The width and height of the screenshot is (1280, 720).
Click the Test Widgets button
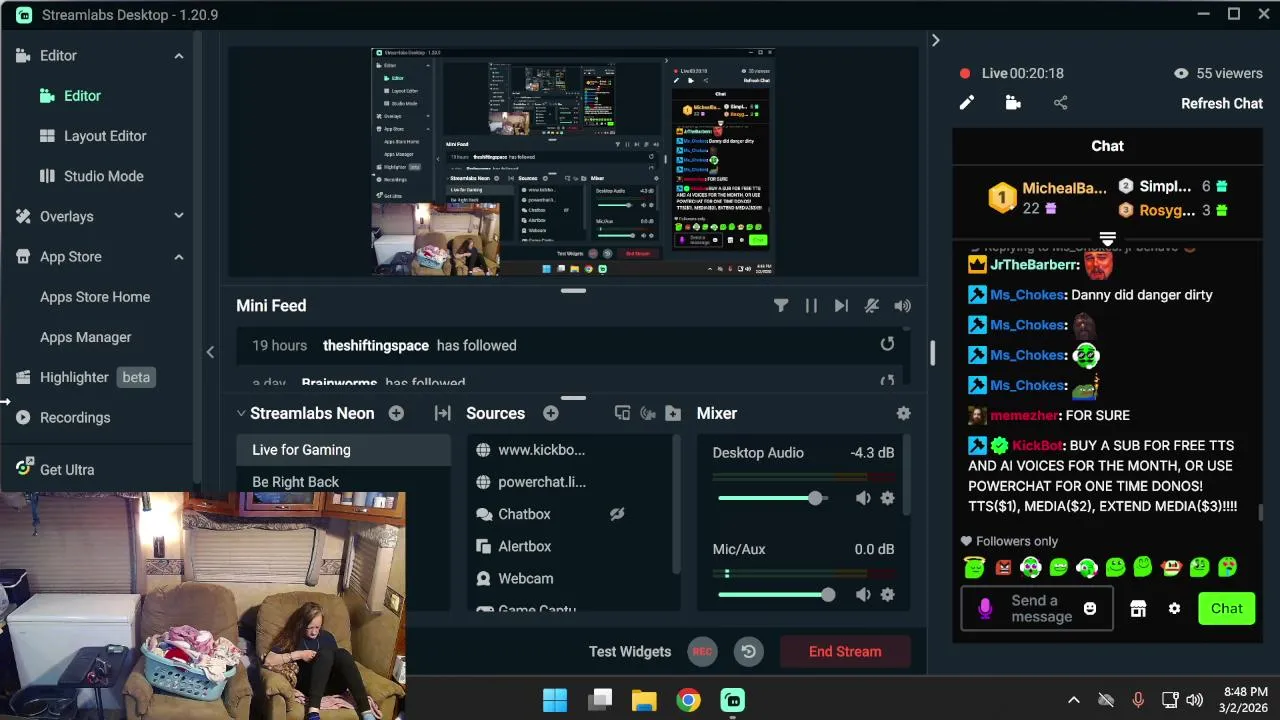coord(630,651)
